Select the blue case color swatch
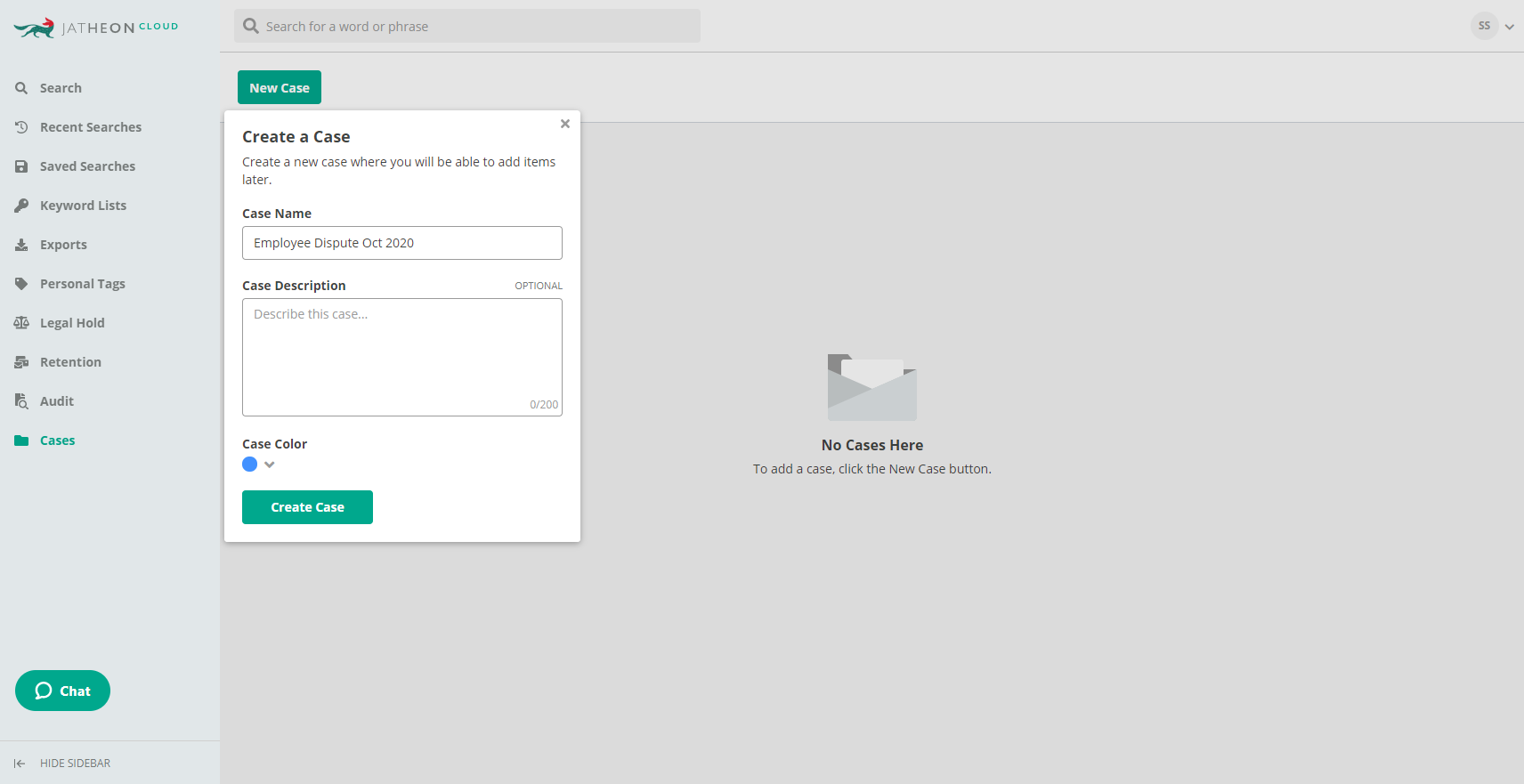 [x=250, y=465]
